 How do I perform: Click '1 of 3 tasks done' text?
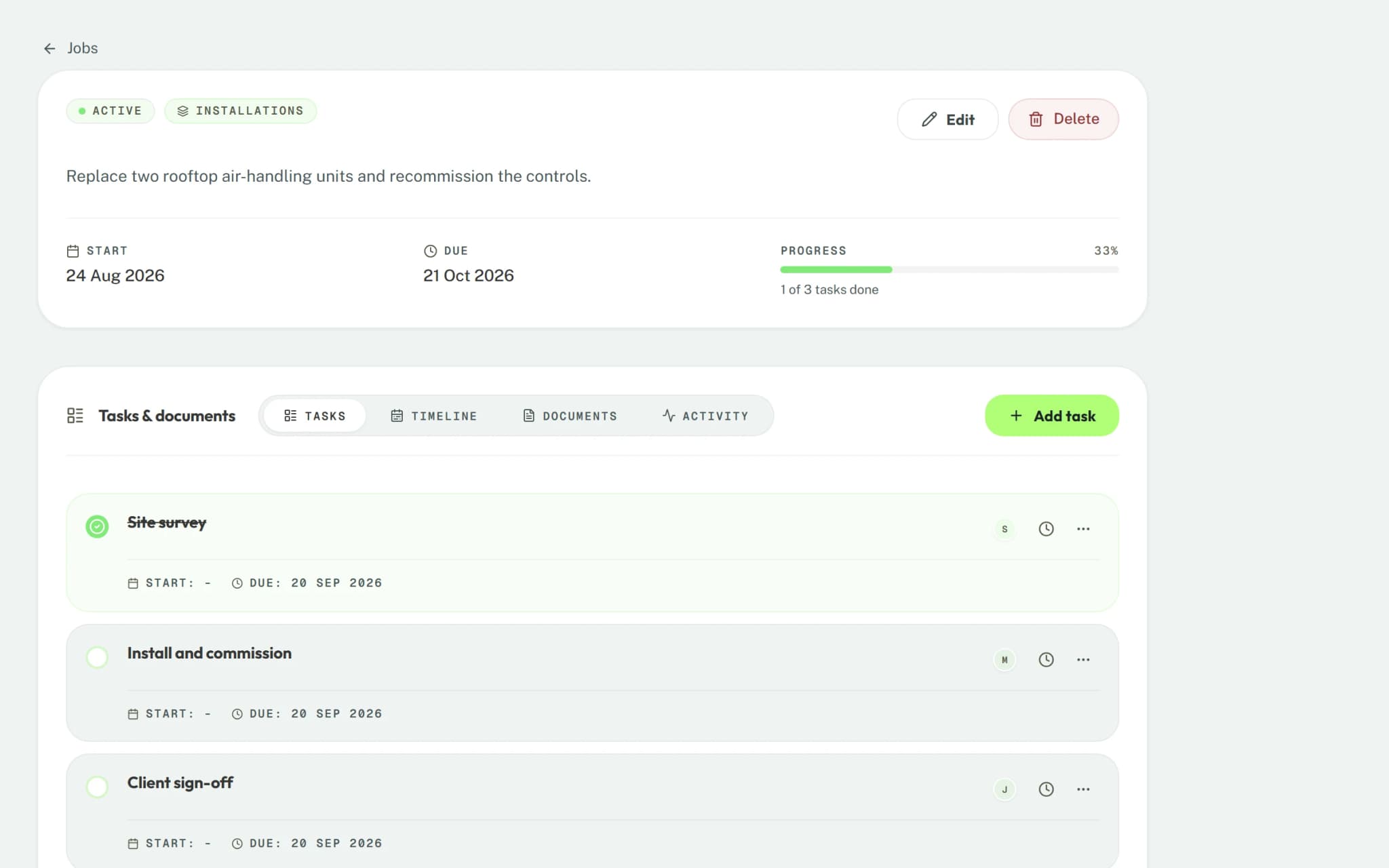pos(829,290)
